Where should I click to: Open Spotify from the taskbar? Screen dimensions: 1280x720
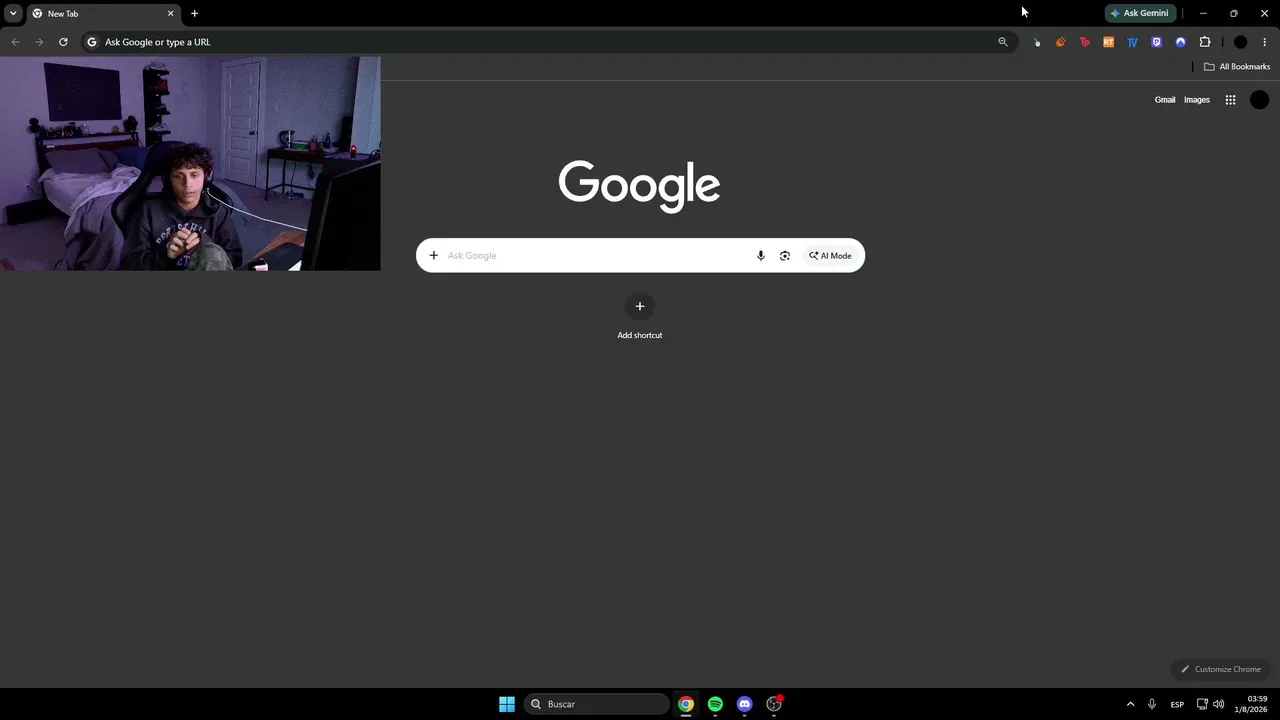click(x=715, y=704)
